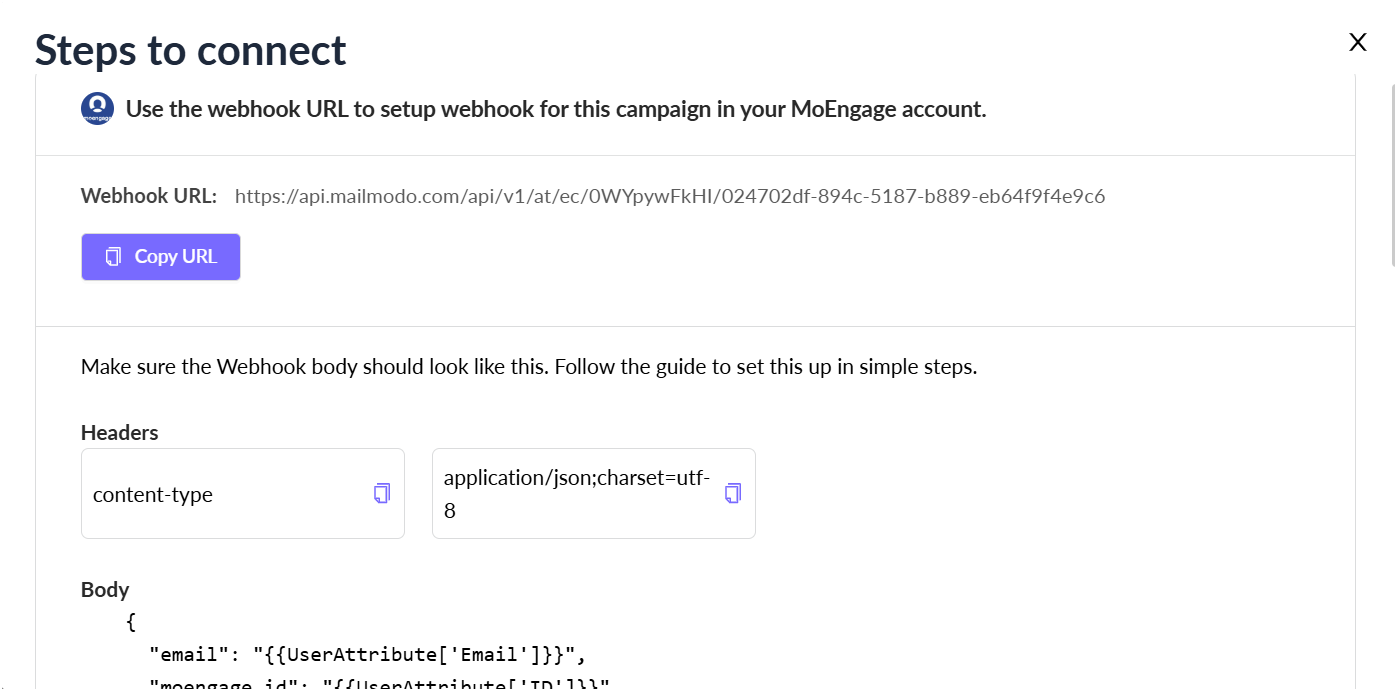Click the MoEngage webhook setup instruction text

[x=556, y=109]
